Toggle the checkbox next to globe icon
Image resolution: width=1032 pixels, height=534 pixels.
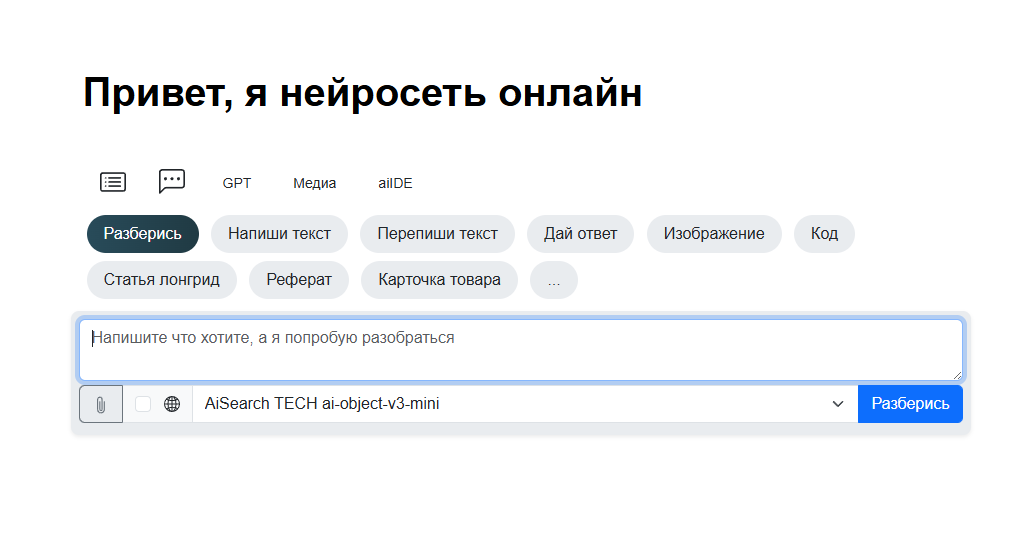[143, 404]
